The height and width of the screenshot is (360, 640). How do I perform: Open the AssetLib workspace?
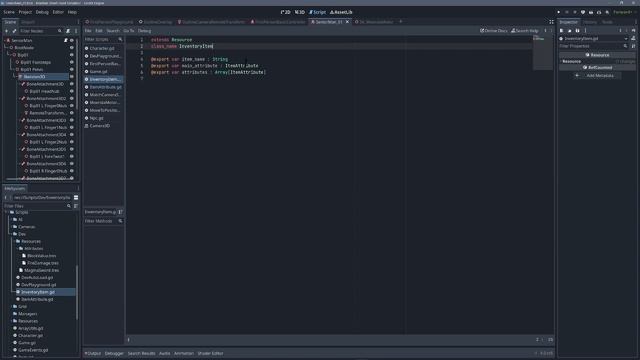(x=341, y=12)
